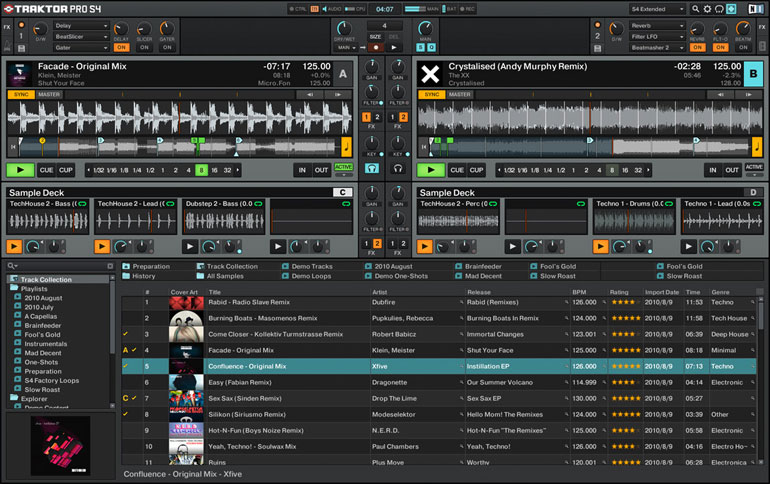Click the loop OUT button on Deck B
The image size is (770, 484).
731,171
